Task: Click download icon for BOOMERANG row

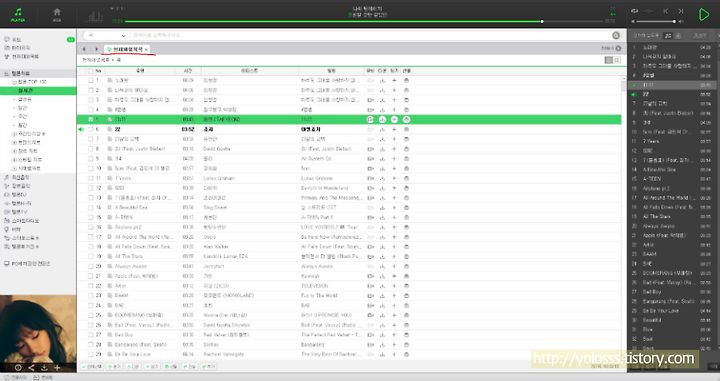Action: pos(382,315)
